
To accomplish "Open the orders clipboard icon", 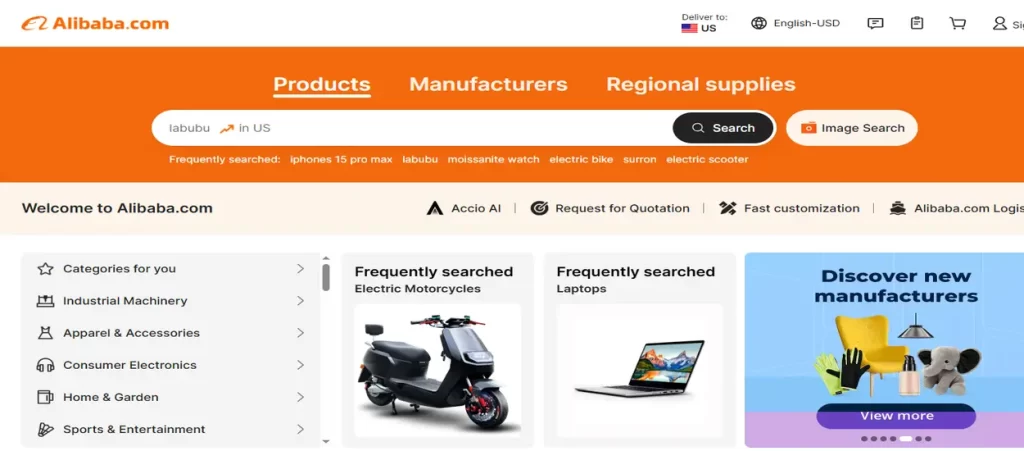I will [917, 23].
